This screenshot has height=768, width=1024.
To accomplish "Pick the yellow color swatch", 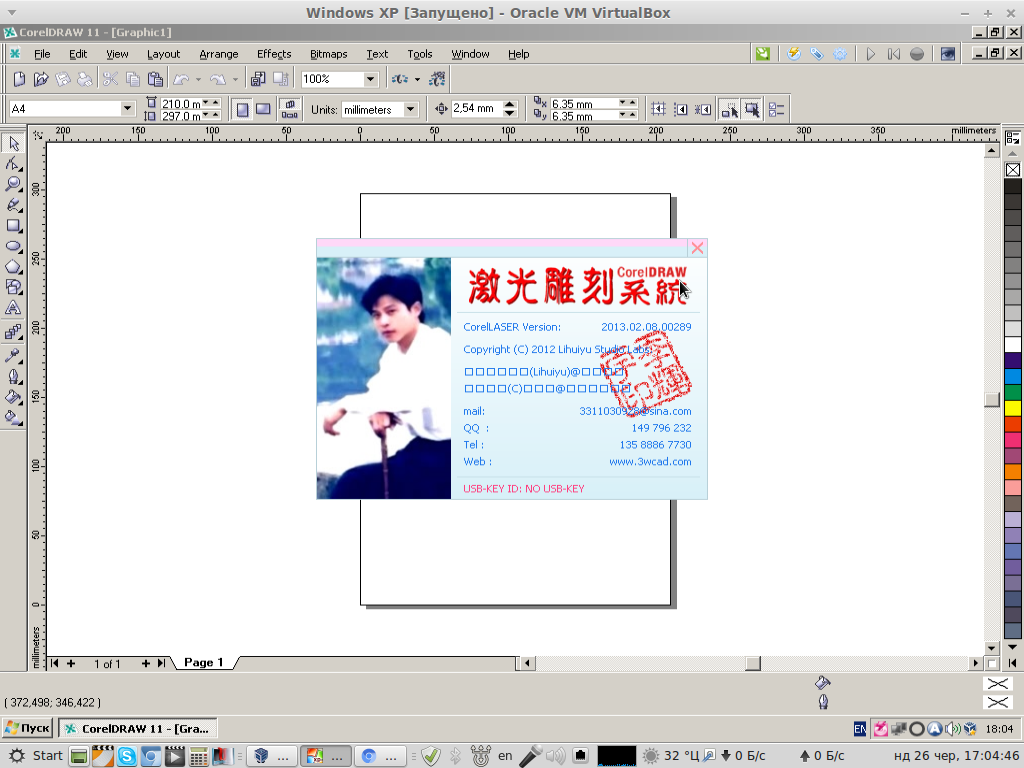I will tap(1013, 408).
